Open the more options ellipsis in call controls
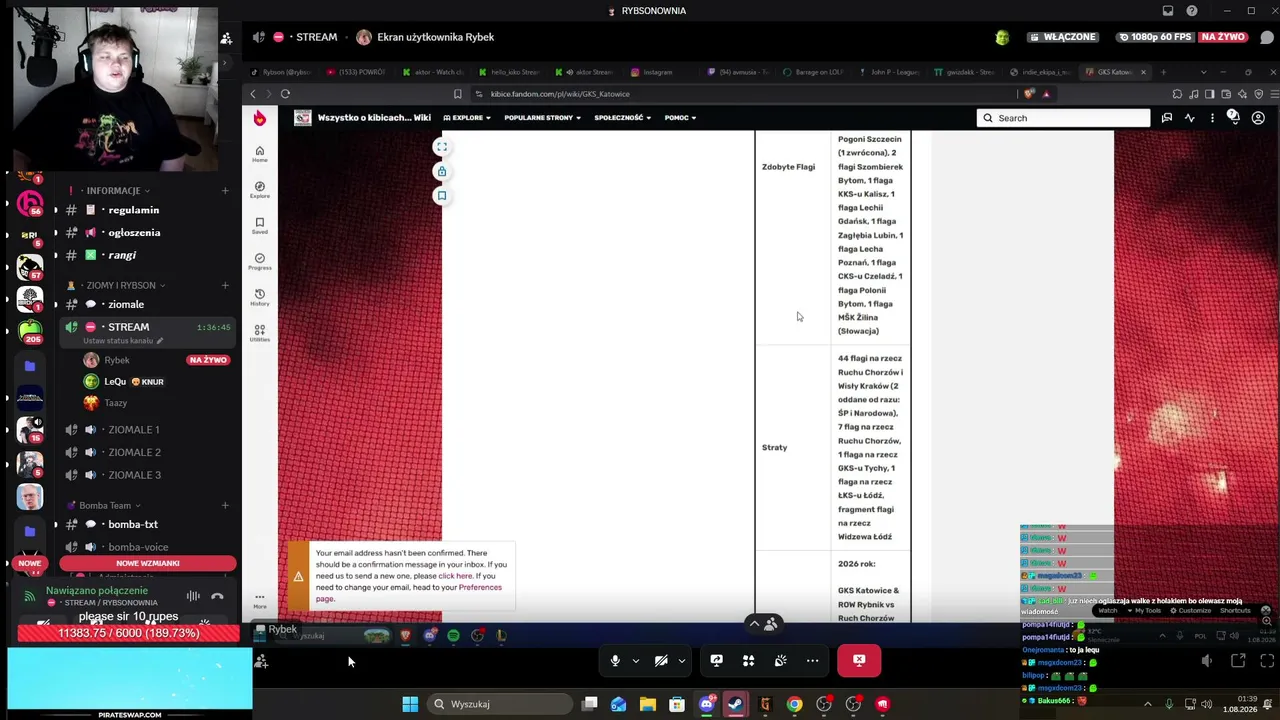Screen dimensions: 1280x720 tap(812, 661)
